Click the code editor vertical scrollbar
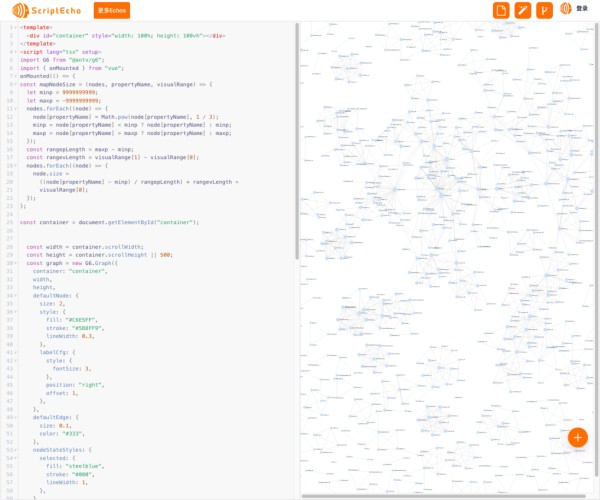This screenshot has width=600, height=500. pyautogui.click(x=297, y=142)
